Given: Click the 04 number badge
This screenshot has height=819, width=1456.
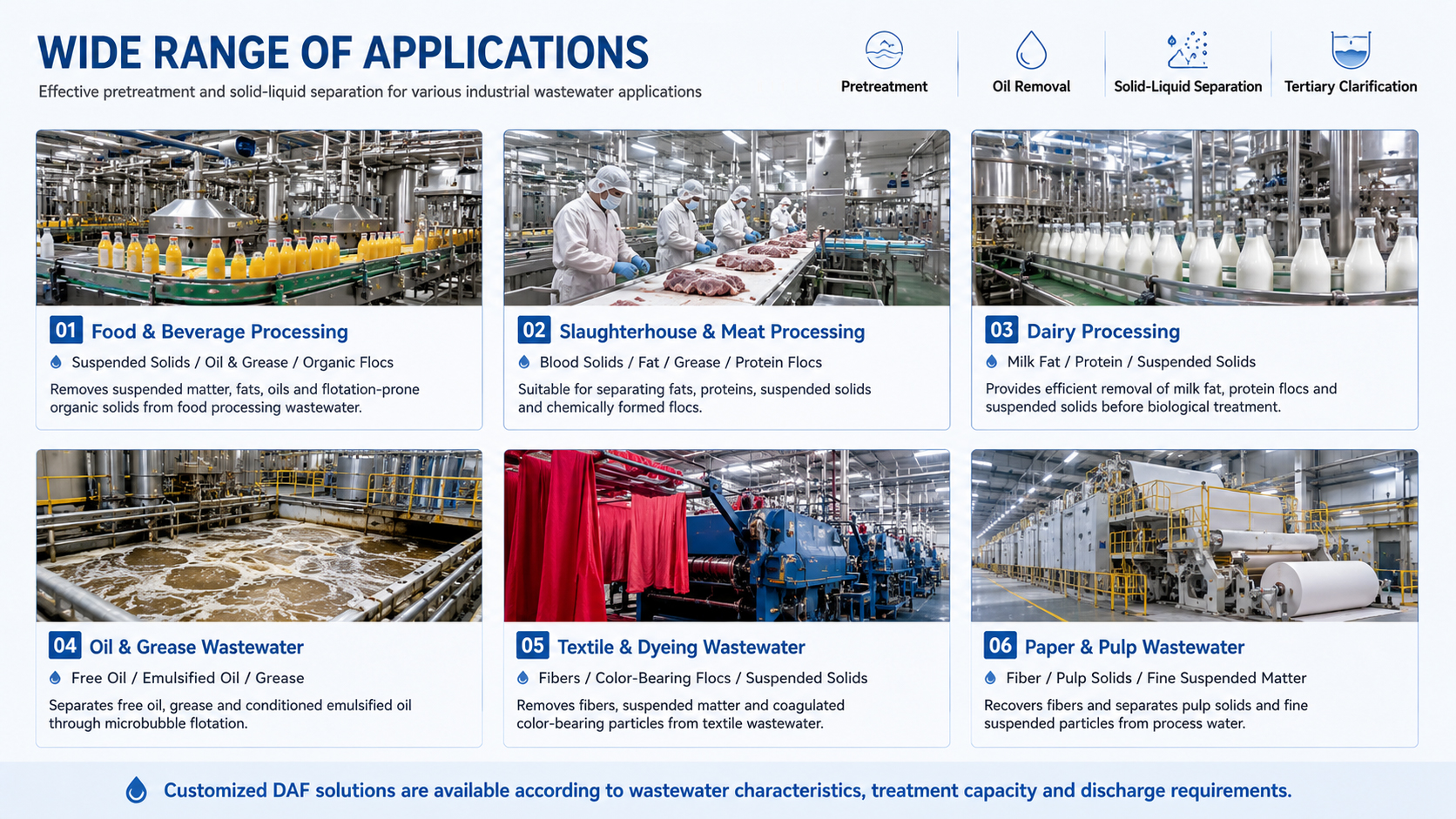Looking at the screenshot, I should pos(65,646).
